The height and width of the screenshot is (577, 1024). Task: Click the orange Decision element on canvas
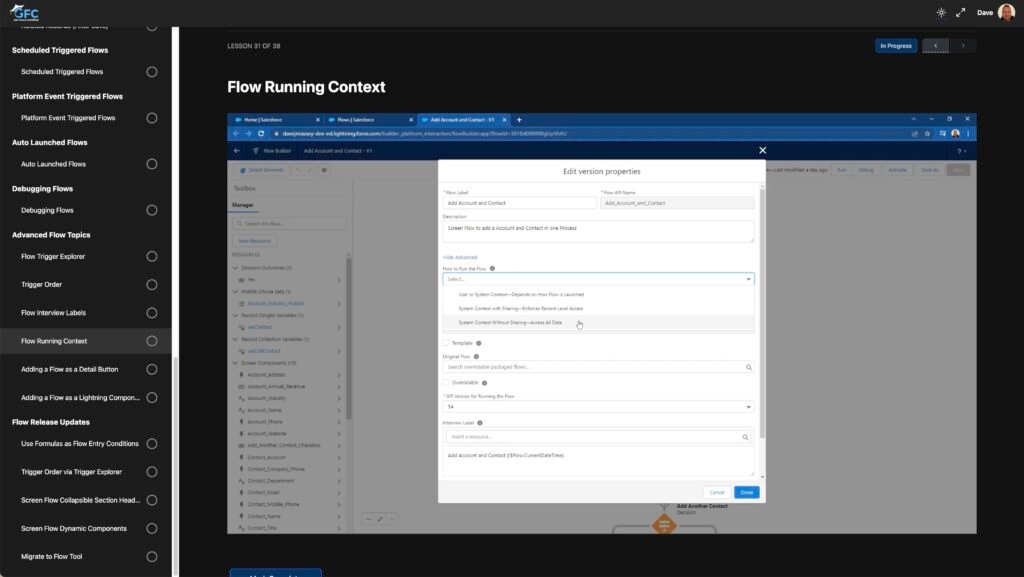click(664, 524)
